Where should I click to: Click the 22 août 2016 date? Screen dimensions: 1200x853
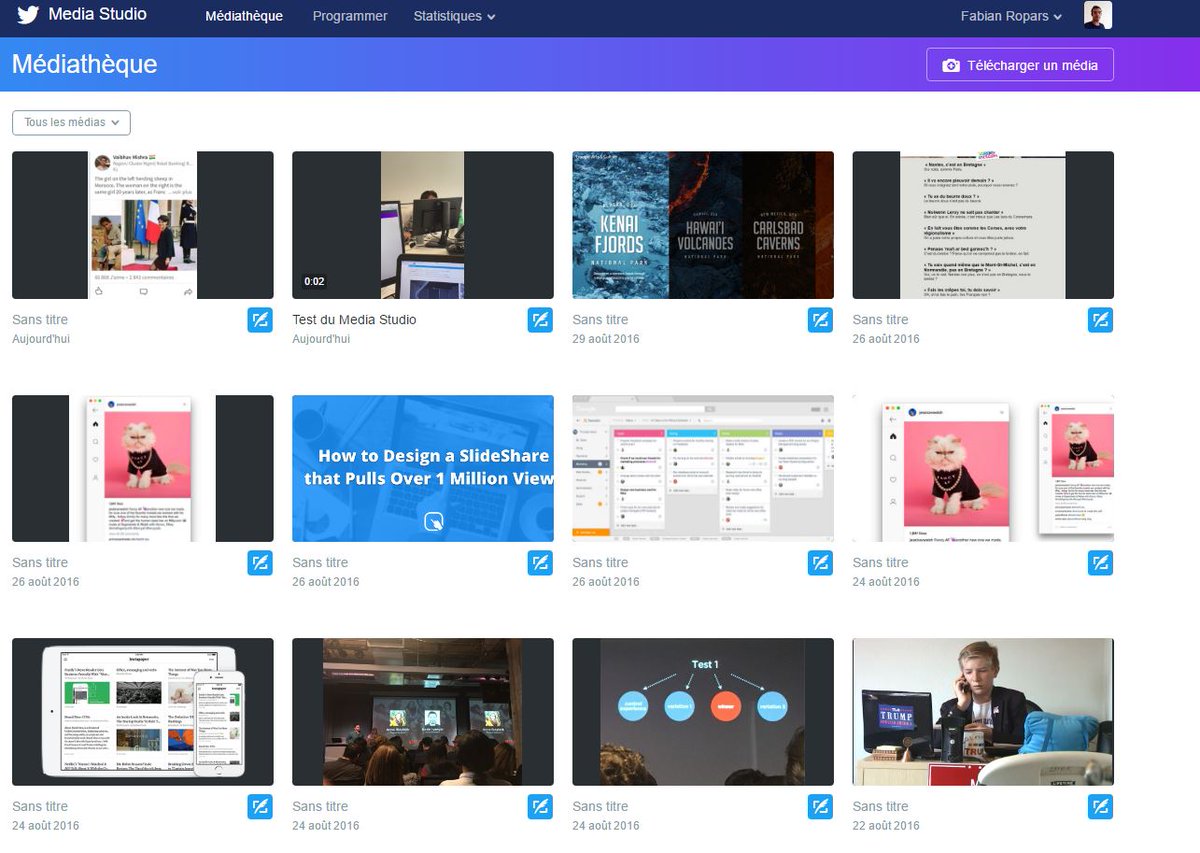886,826
